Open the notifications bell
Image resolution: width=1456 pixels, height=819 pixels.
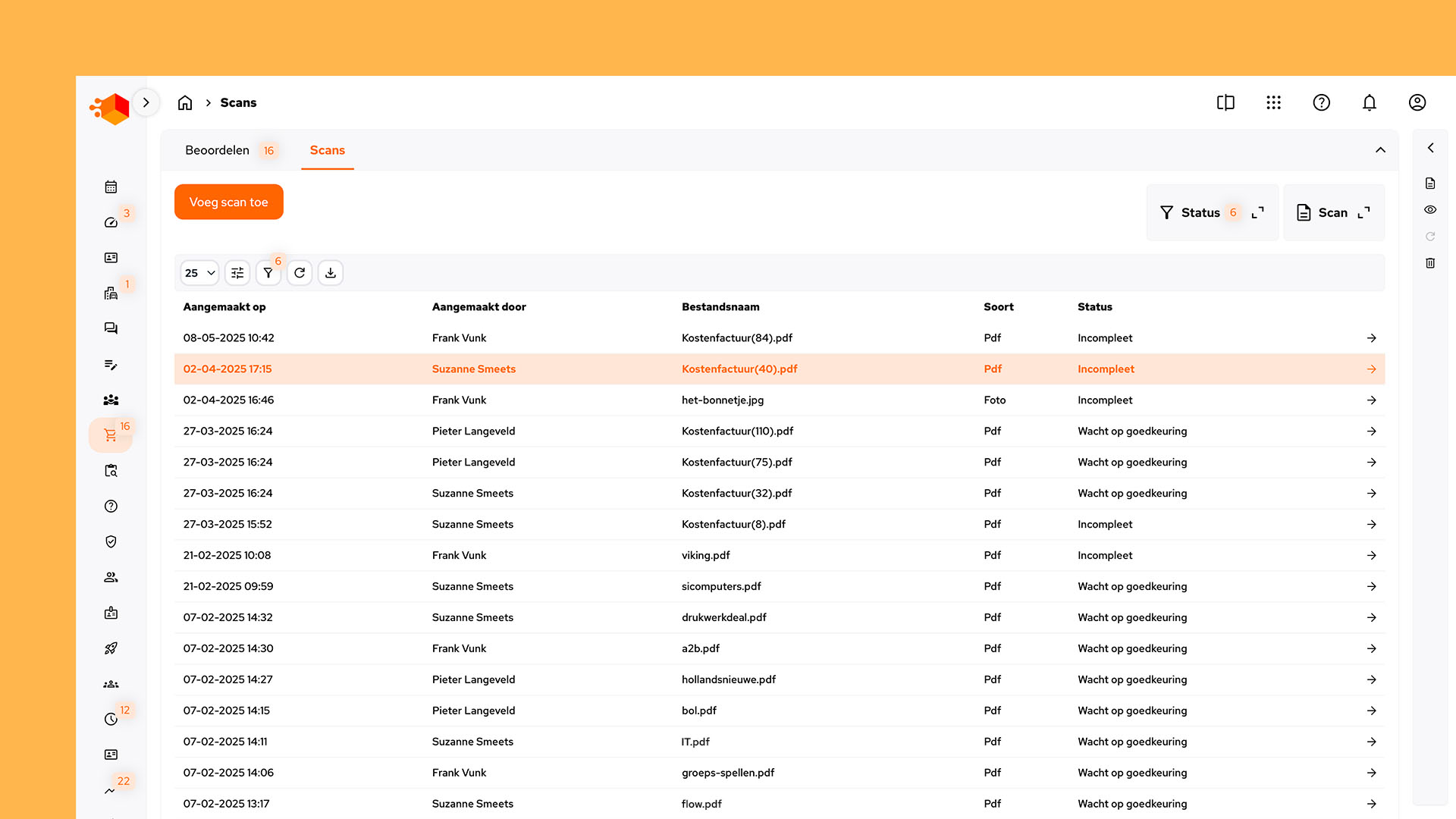pos(1369,102)
